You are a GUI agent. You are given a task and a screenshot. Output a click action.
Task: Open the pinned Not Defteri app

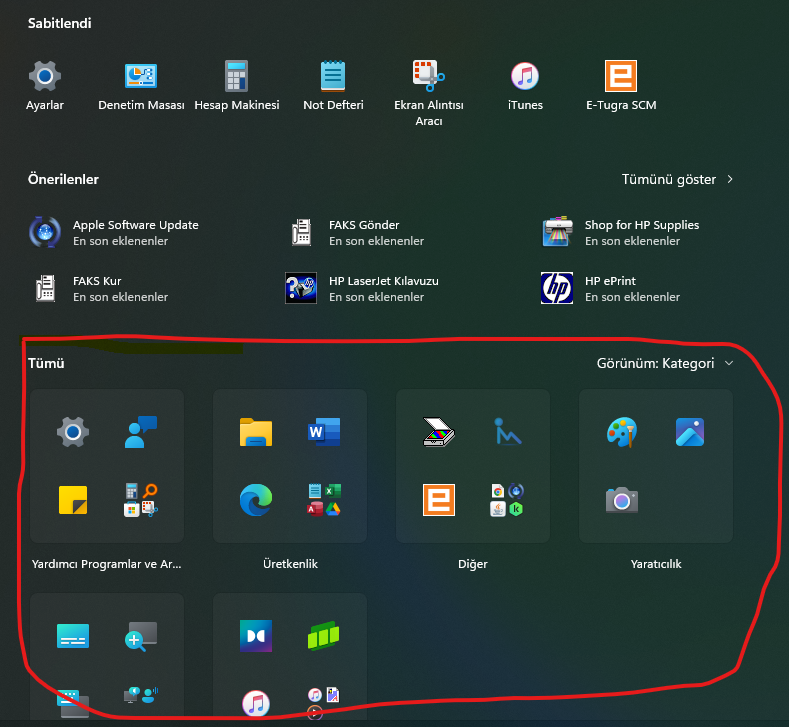point(333,86)
